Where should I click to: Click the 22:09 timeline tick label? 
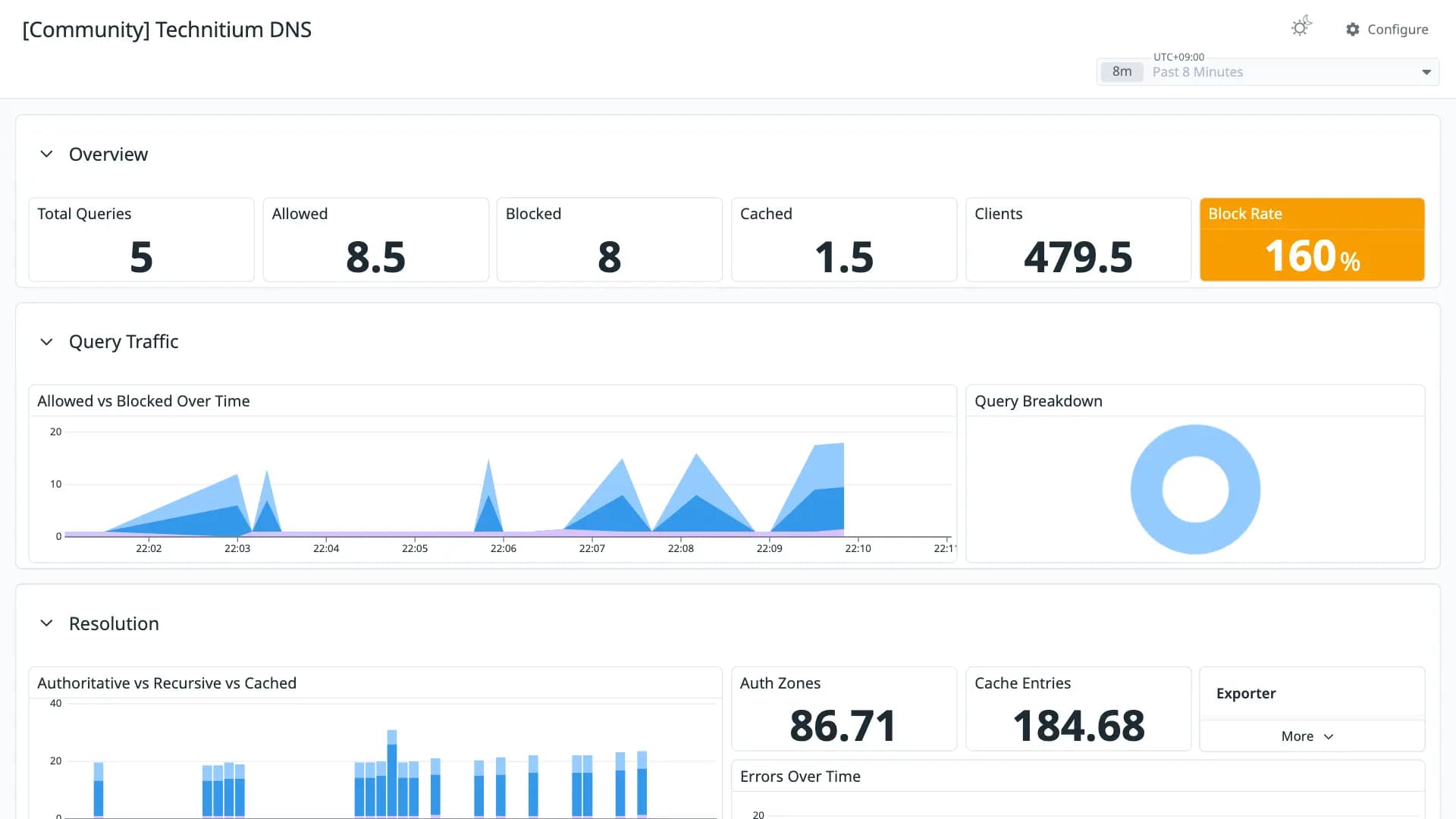769,548
